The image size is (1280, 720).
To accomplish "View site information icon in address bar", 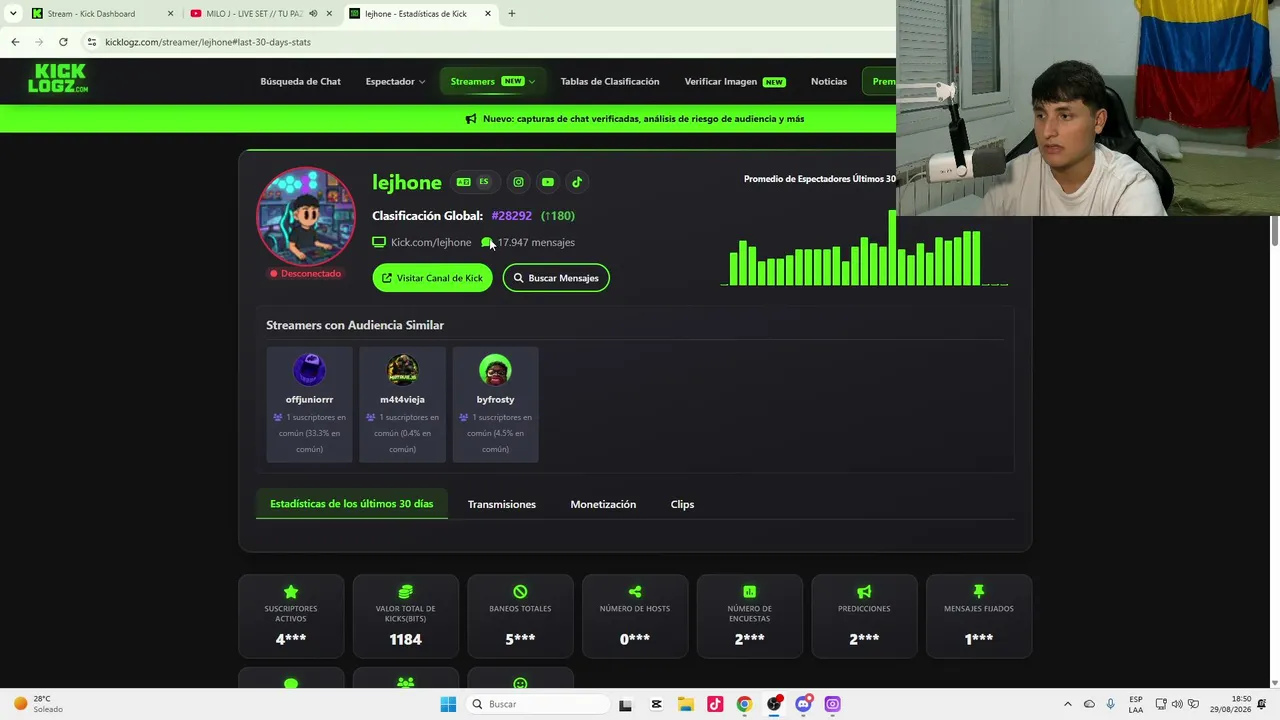I will 92,42.
